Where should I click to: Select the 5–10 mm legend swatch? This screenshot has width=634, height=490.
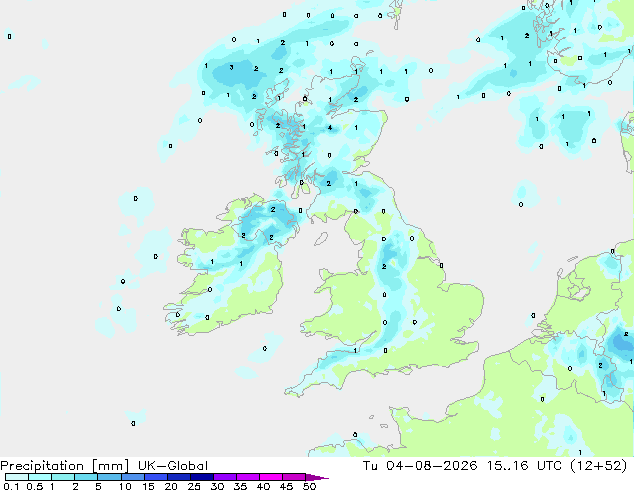[109, 477]
